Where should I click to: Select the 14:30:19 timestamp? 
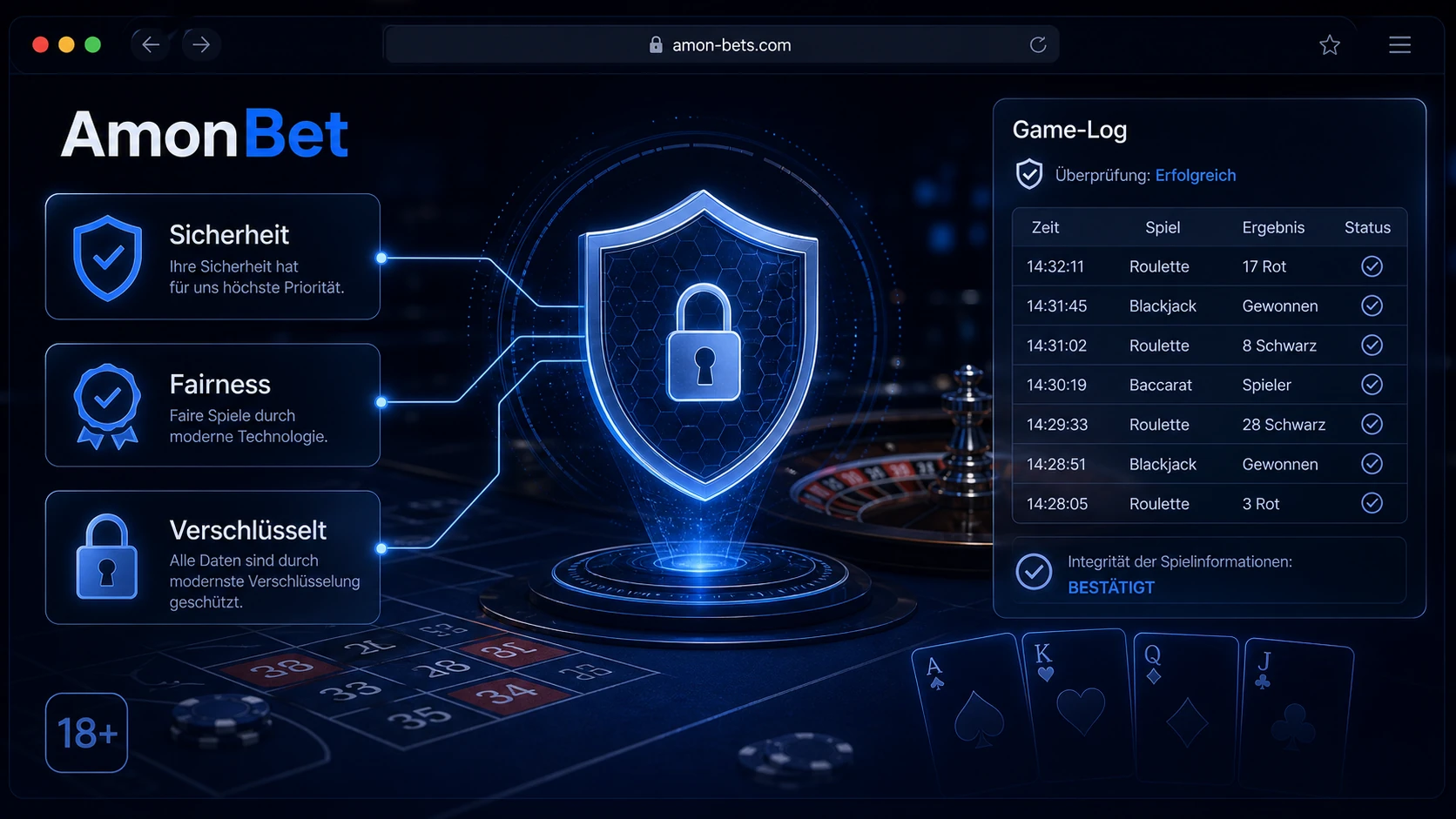pyautogui.click(x=1056, y=385)
